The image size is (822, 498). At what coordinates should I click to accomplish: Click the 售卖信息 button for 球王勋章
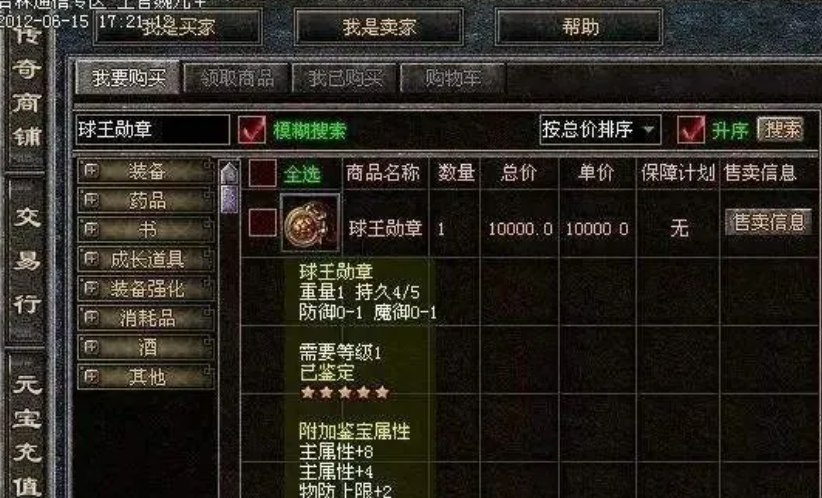pyautogui.click(x=769, y=222)
